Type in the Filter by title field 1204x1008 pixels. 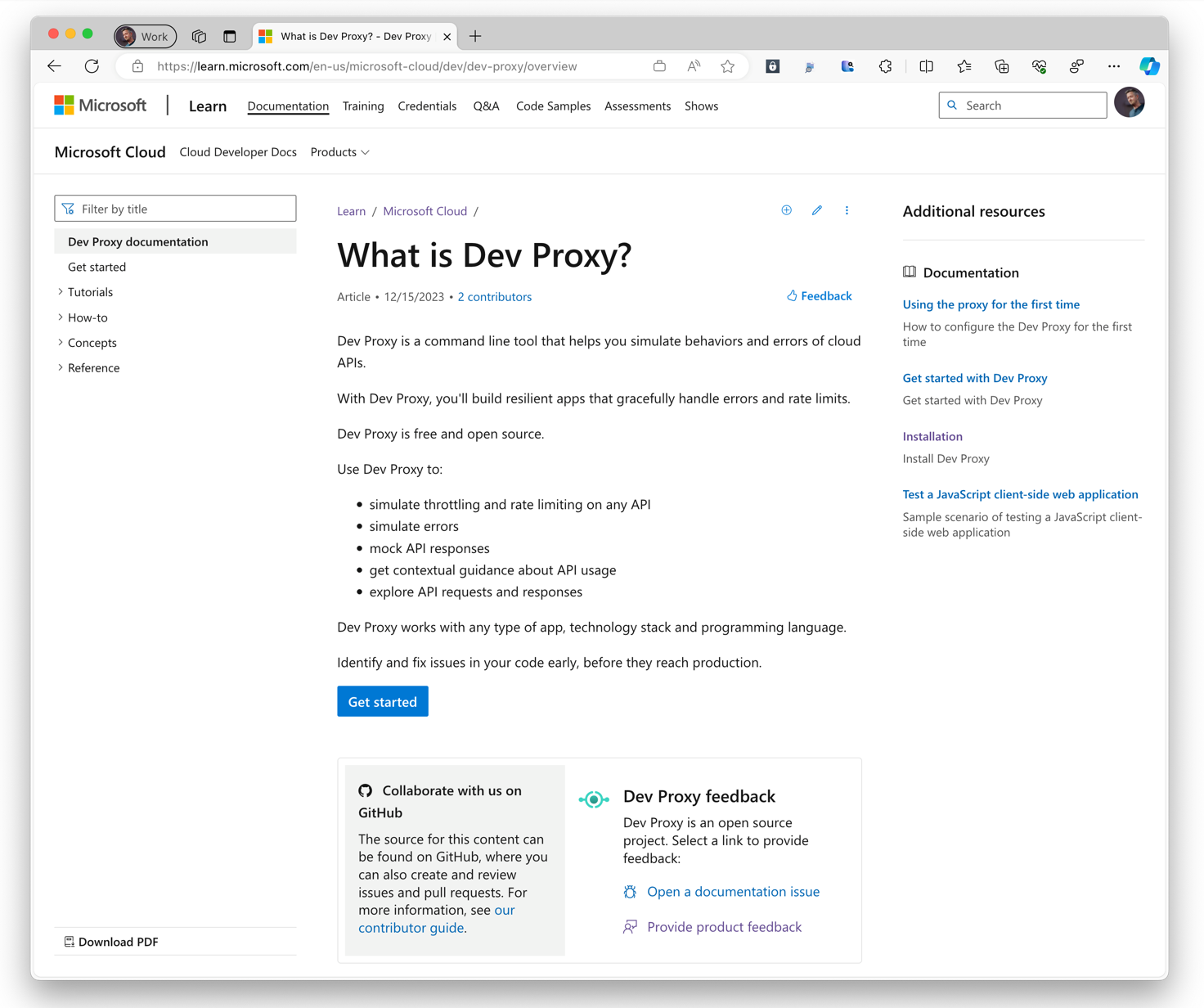tap(175, 208)
